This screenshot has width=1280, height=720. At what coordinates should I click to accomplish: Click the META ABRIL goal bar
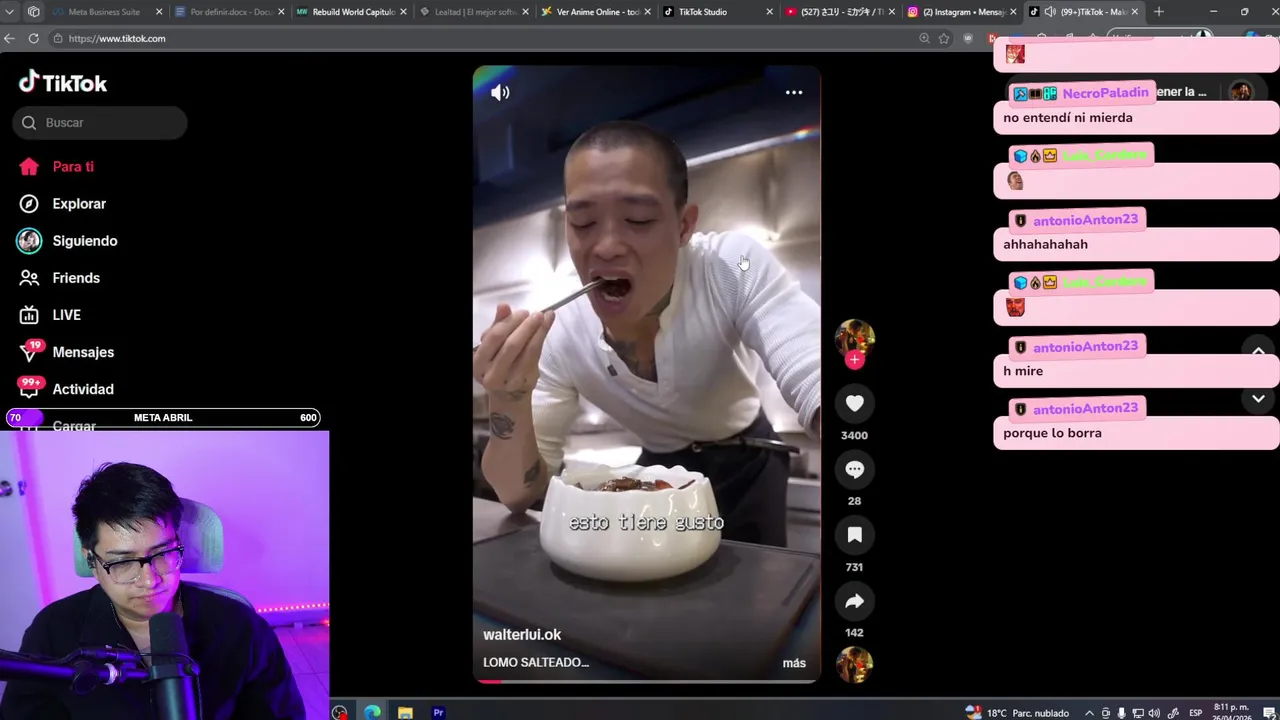[163, 418]
